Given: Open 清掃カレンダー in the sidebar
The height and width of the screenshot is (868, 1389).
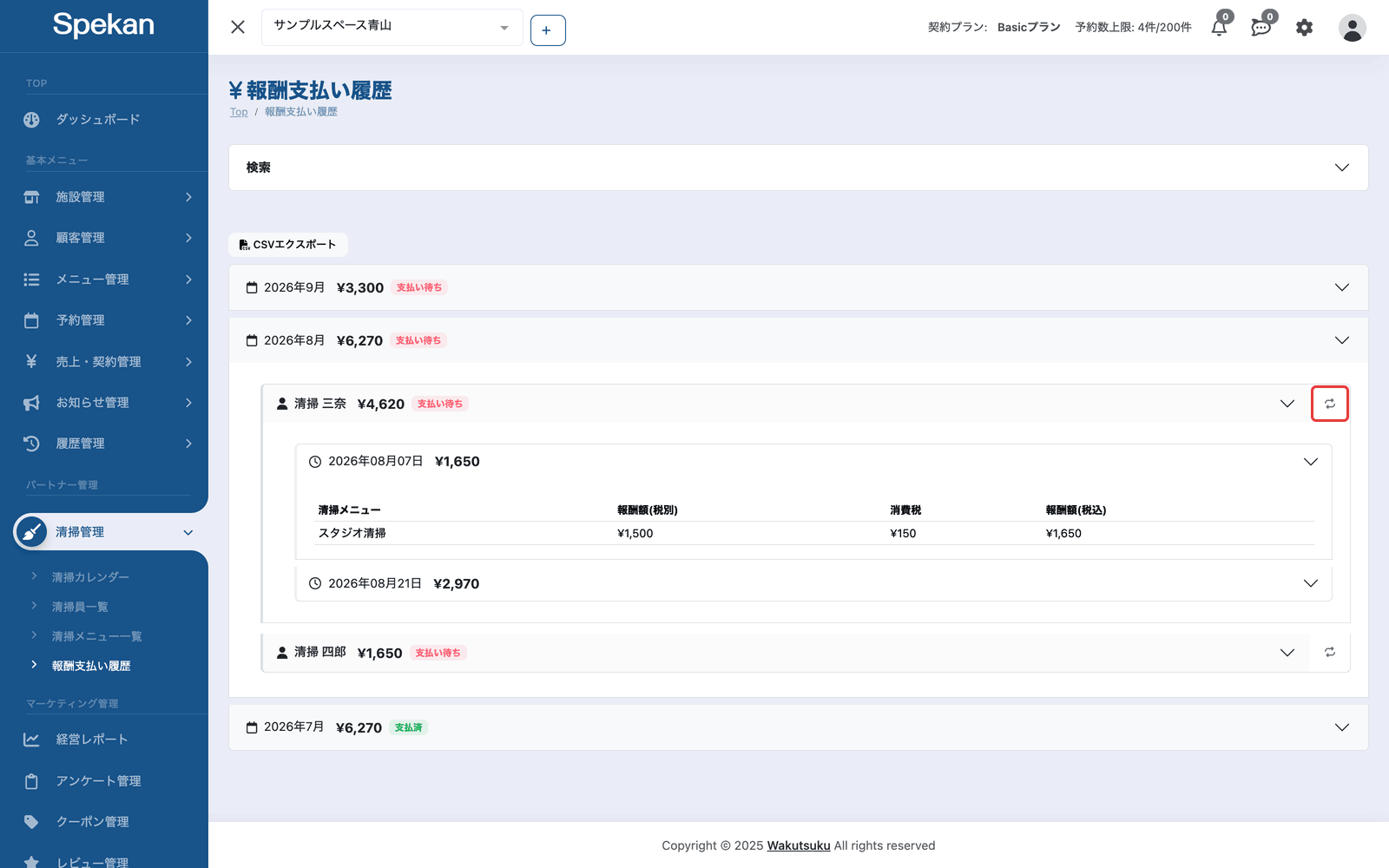Looking at the screenshot, I should (x=90, y=577).
